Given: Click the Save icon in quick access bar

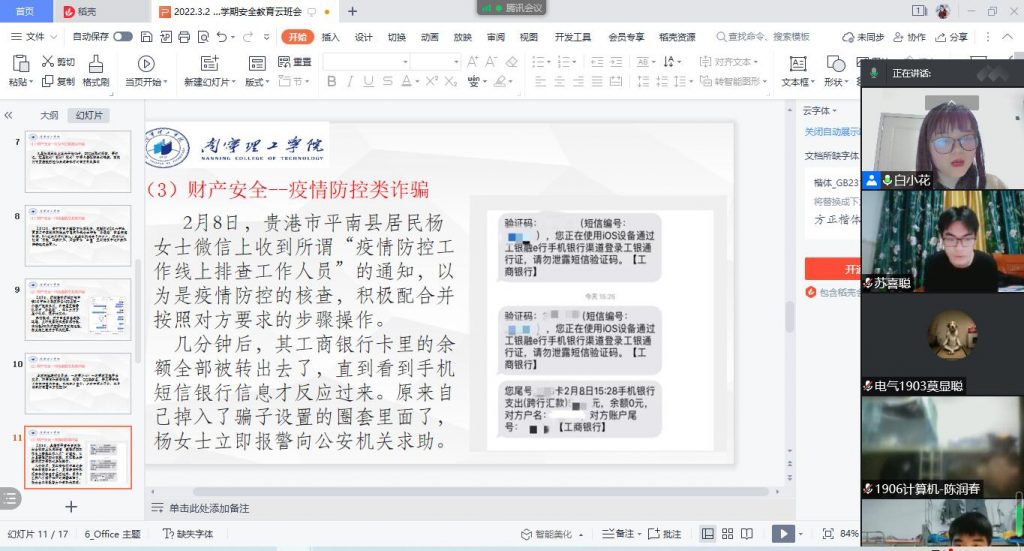Looking at the screenshot, I should click(148, 37).
